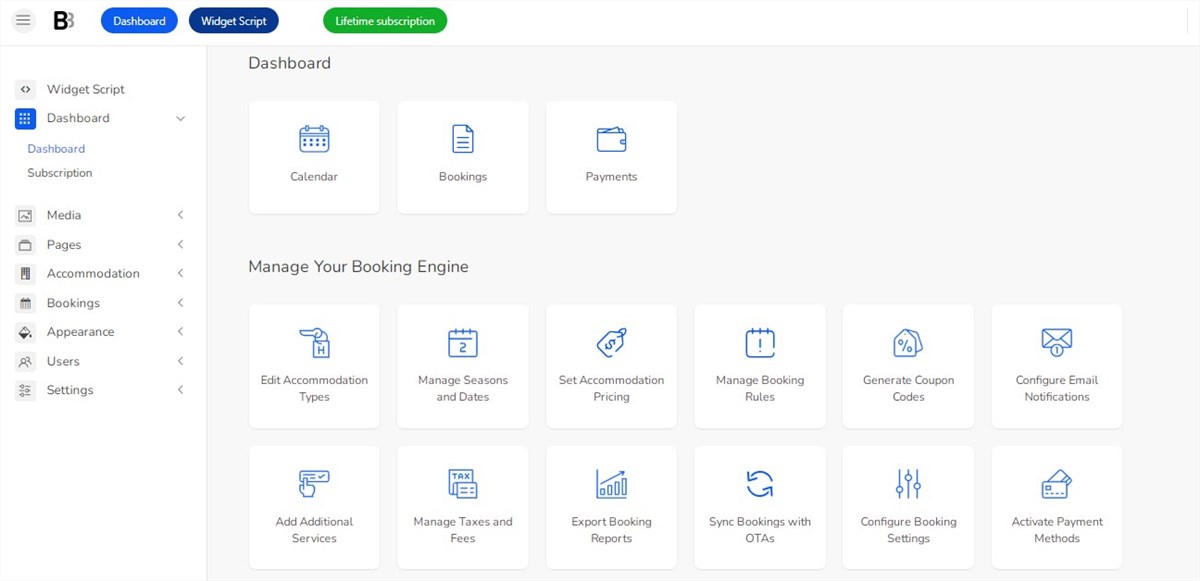Click the Widget Script code icon in sidebar
Viewport: 1200px width, 581px height.
pyautogui.click(x=25, y=89)
